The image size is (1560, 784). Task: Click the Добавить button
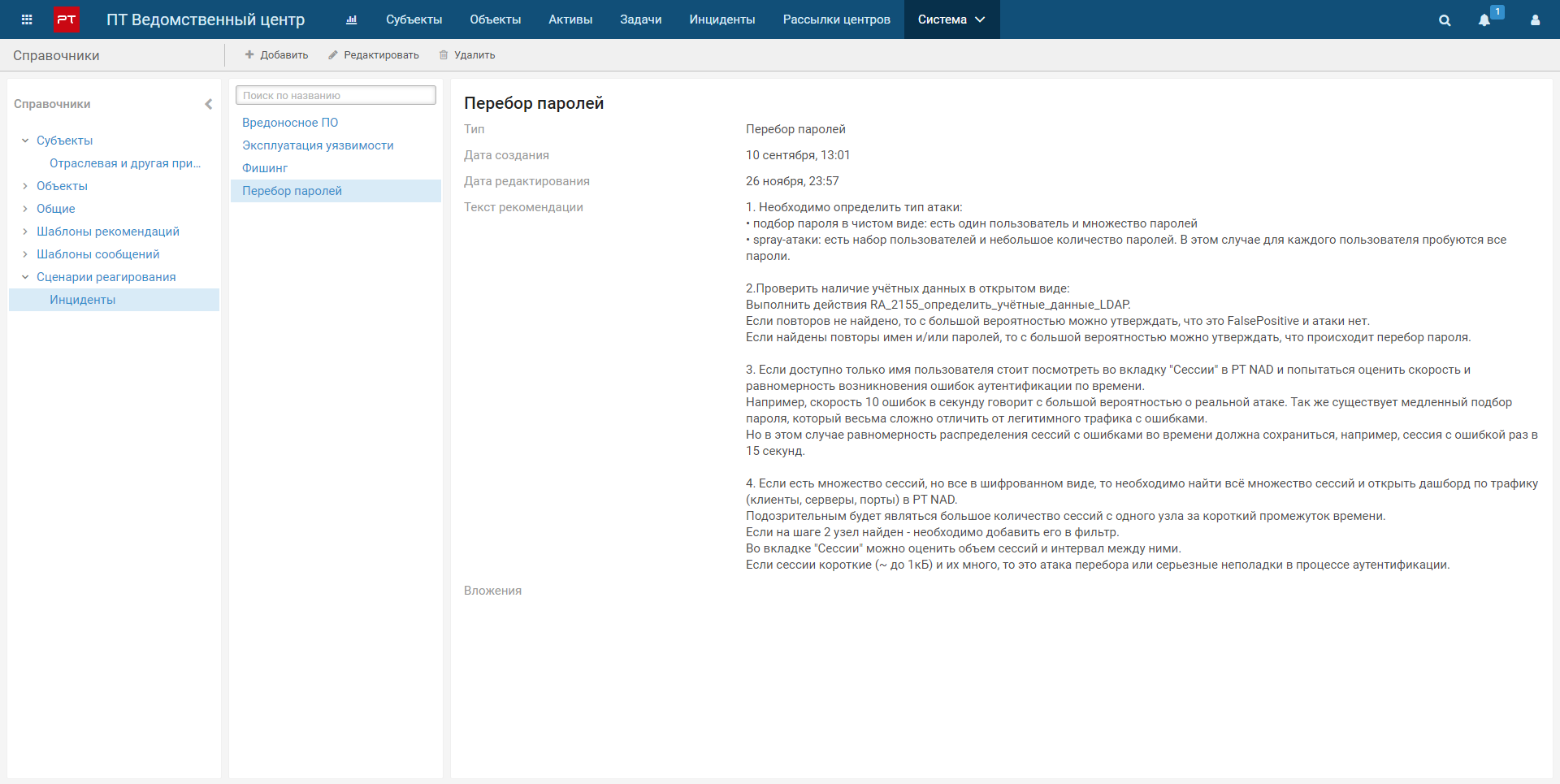tap(276, 55)
